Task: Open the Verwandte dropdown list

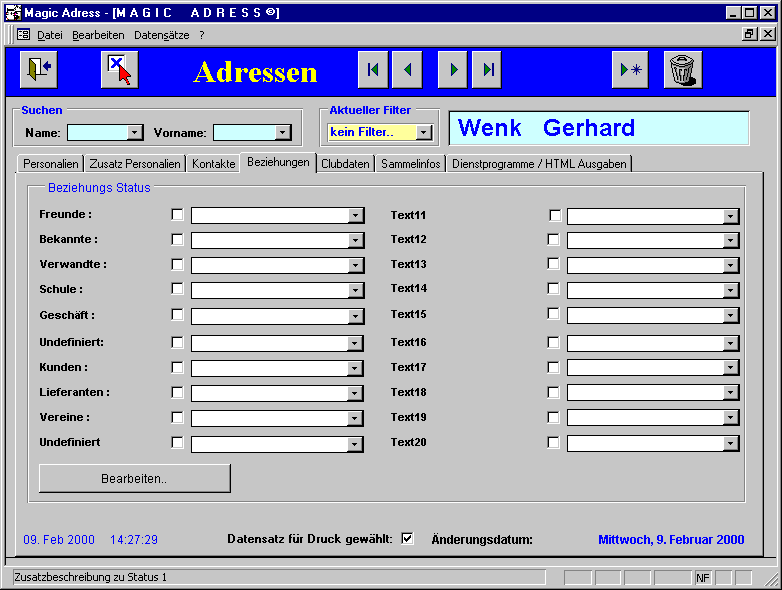Action: point(355,265)
